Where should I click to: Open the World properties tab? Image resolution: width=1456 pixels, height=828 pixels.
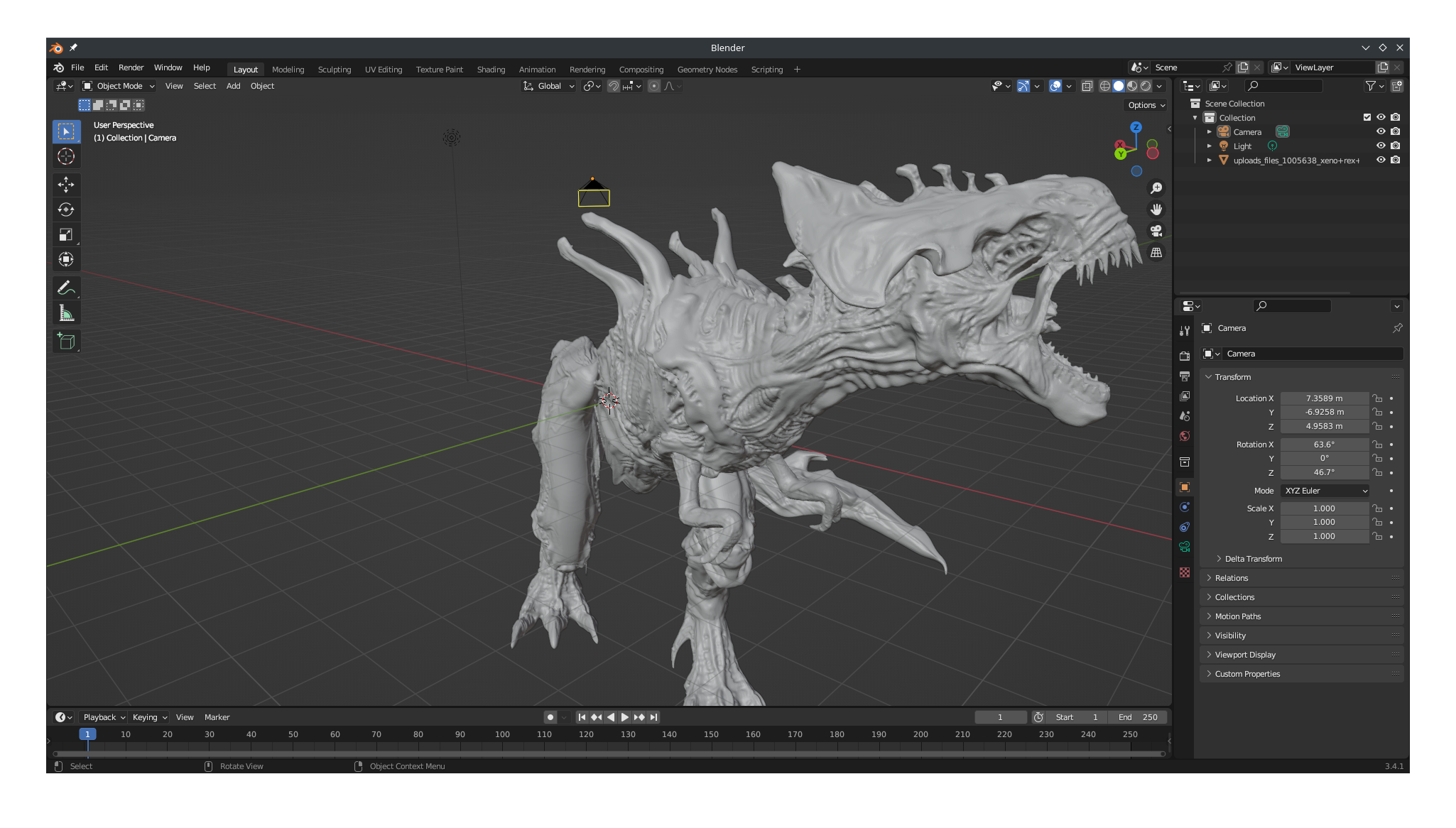(x=1184, y=436)
